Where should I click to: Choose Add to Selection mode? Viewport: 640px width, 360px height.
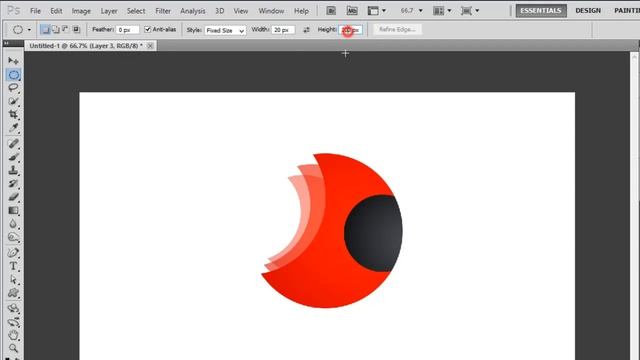click(x=56, y=29)
